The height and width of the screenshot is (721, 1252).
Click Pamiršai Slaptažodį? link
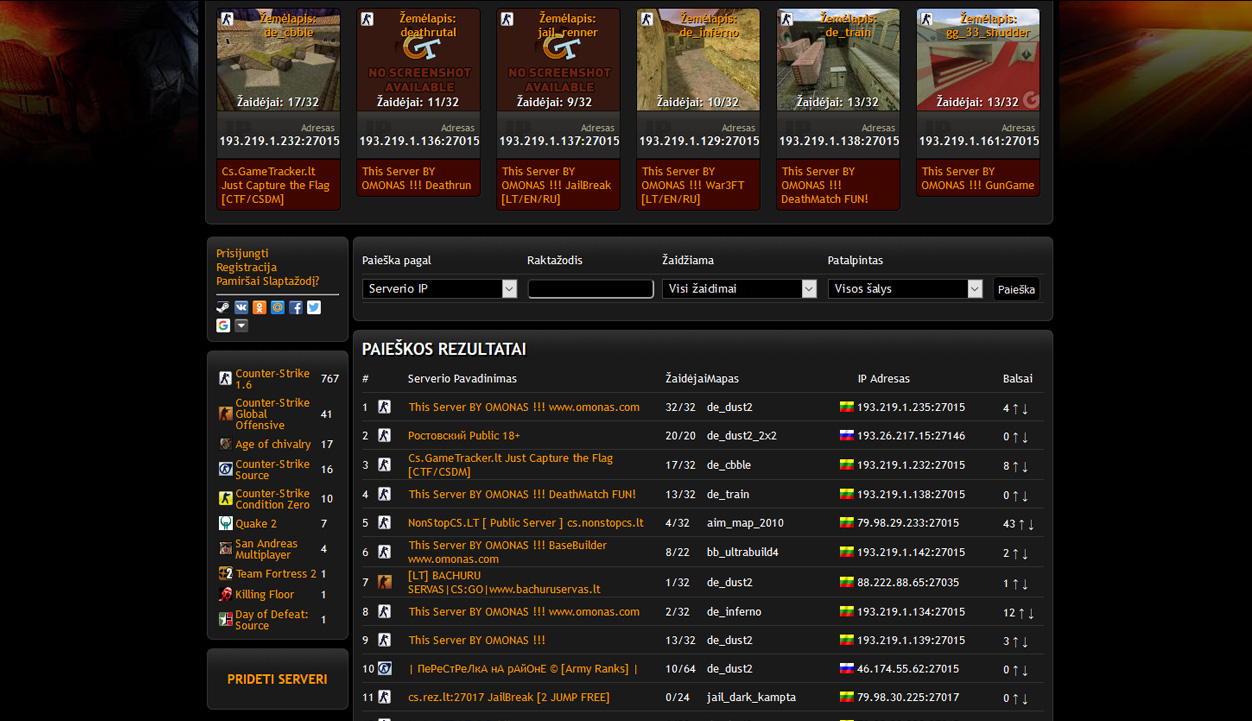point(268,282)
